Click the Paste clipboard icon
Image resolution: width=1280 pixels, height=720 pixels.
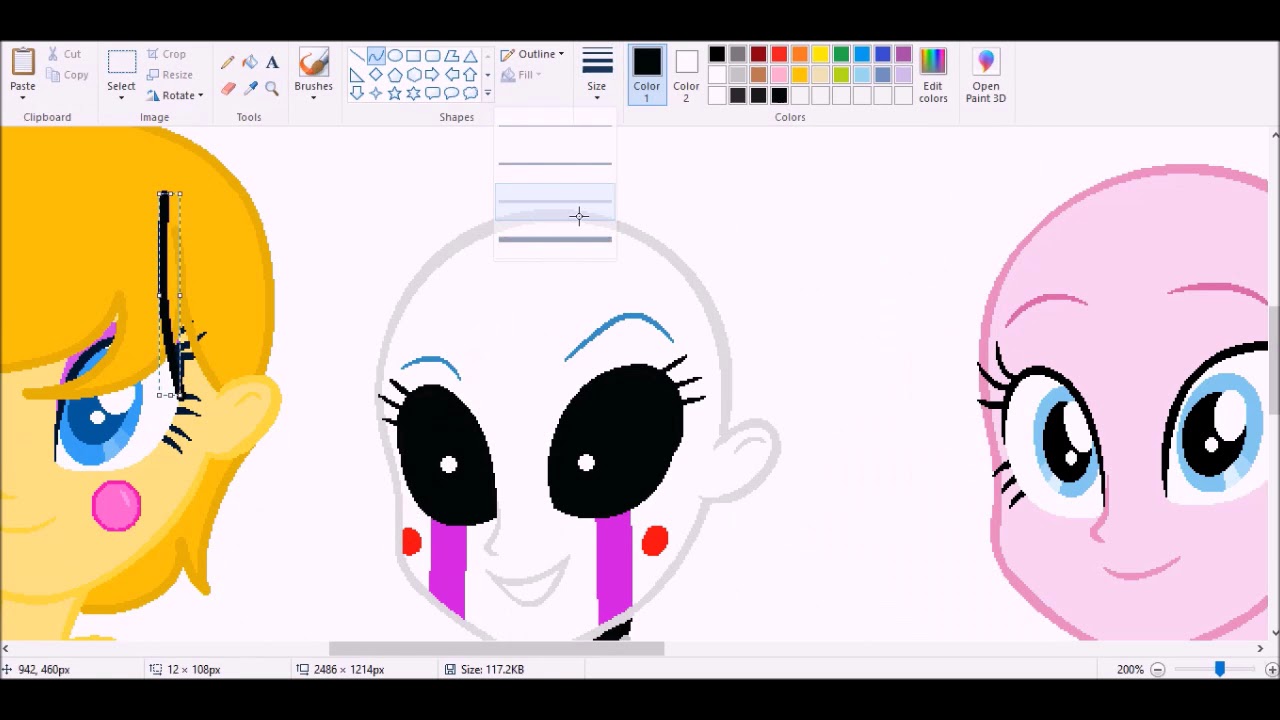click(23, 62)
